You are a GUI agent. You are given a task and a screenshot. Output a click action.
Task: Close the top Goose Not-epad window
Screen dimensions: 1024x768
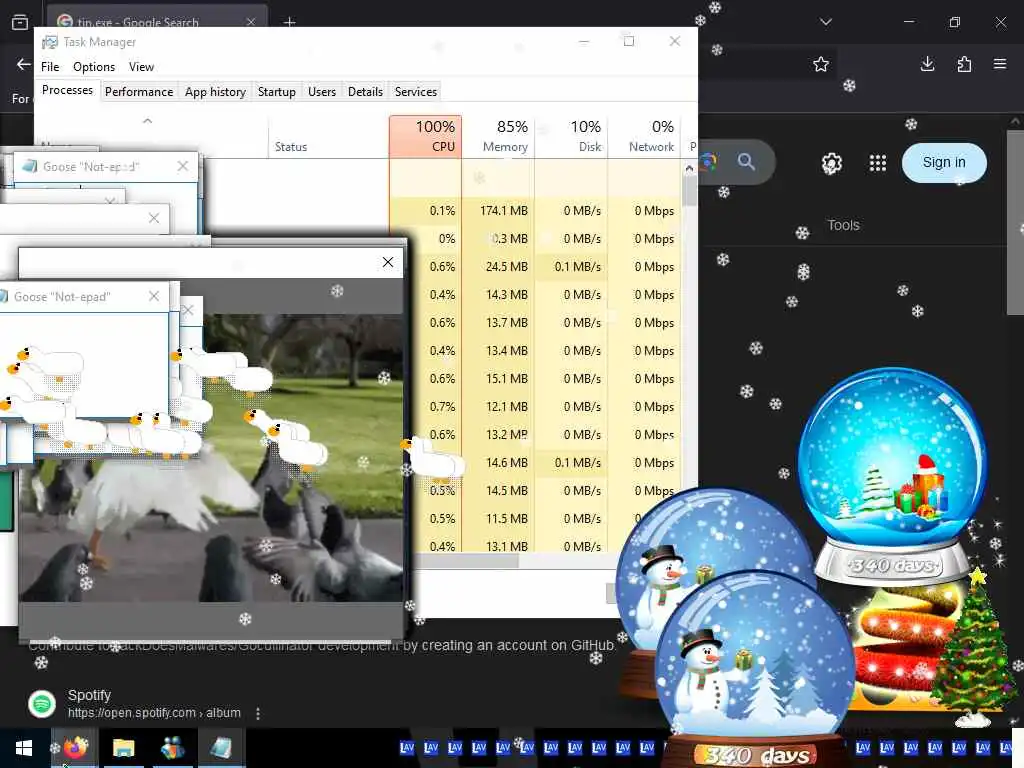[x=183, y=167]
